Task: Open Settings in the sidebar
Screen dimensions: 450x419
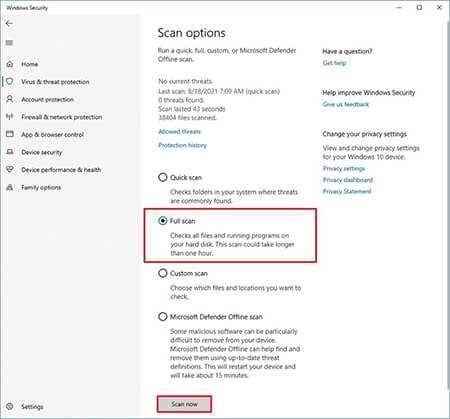Action: click(32, 407)
